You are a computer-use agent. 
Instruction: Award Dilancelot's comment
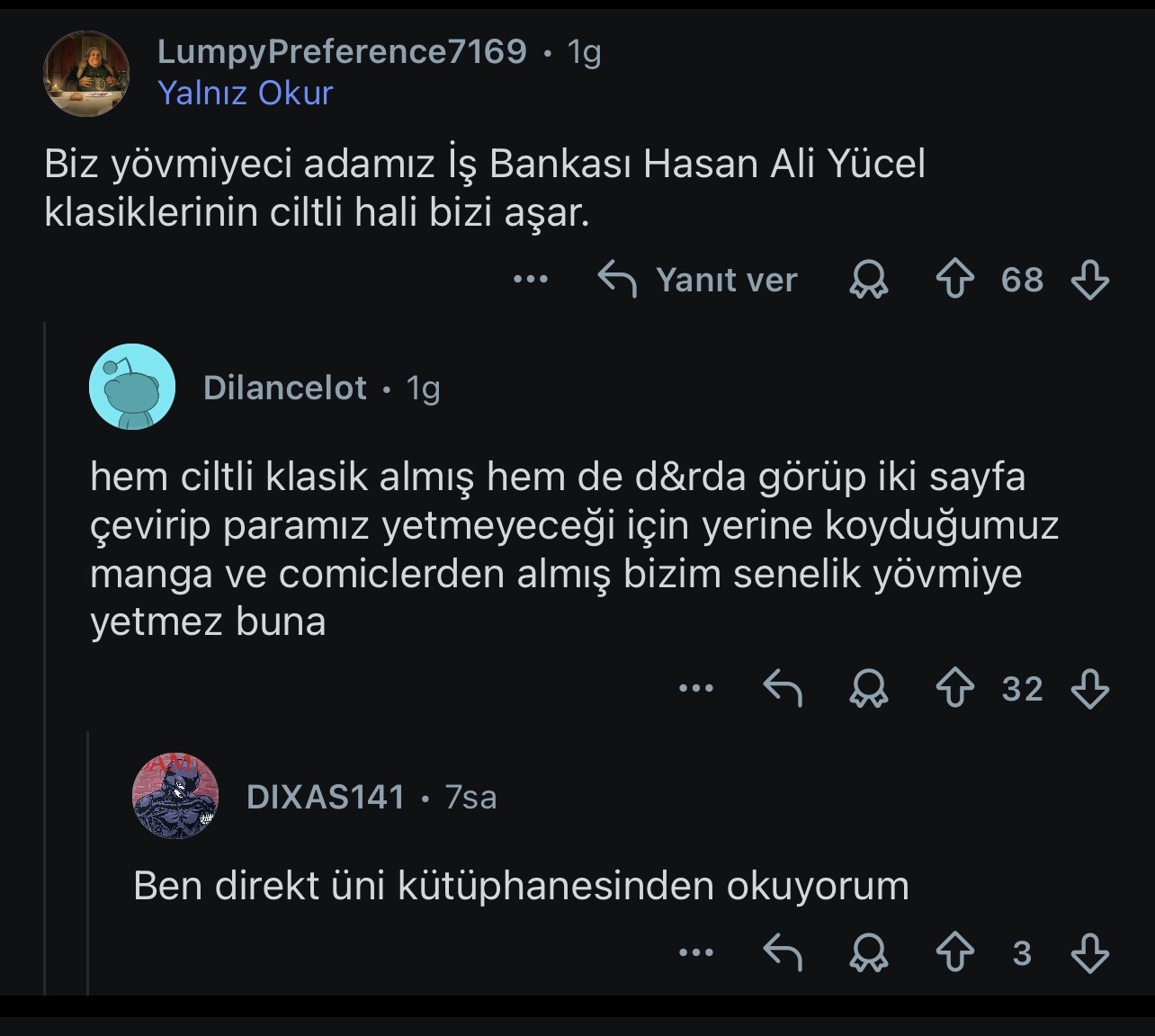click(868, 689)
